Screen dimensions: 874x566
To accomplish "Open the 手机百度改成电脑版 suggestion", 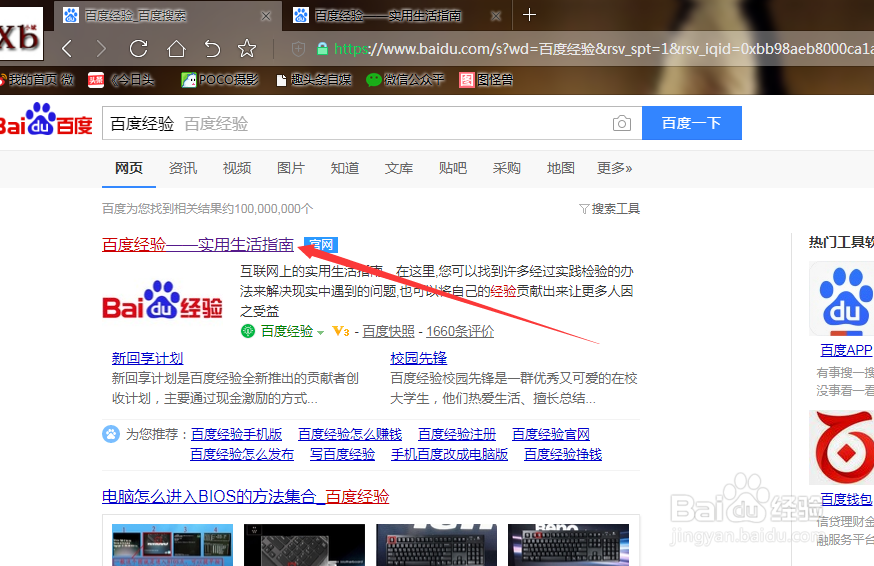I will (449, 454).
